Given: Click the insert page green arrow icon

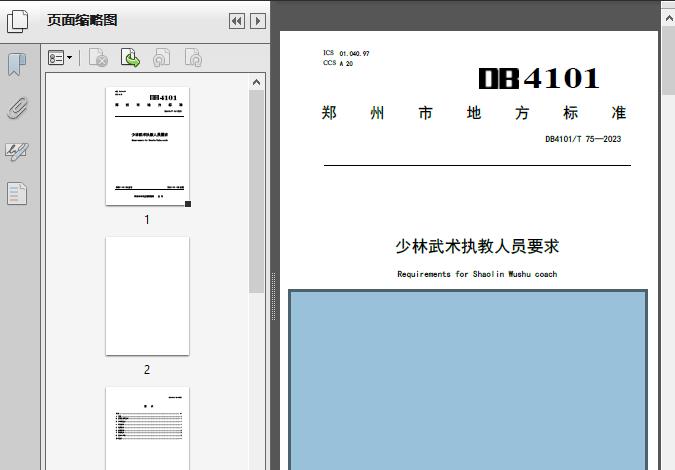Looking at the screenshot, I should tap(130, 58).
